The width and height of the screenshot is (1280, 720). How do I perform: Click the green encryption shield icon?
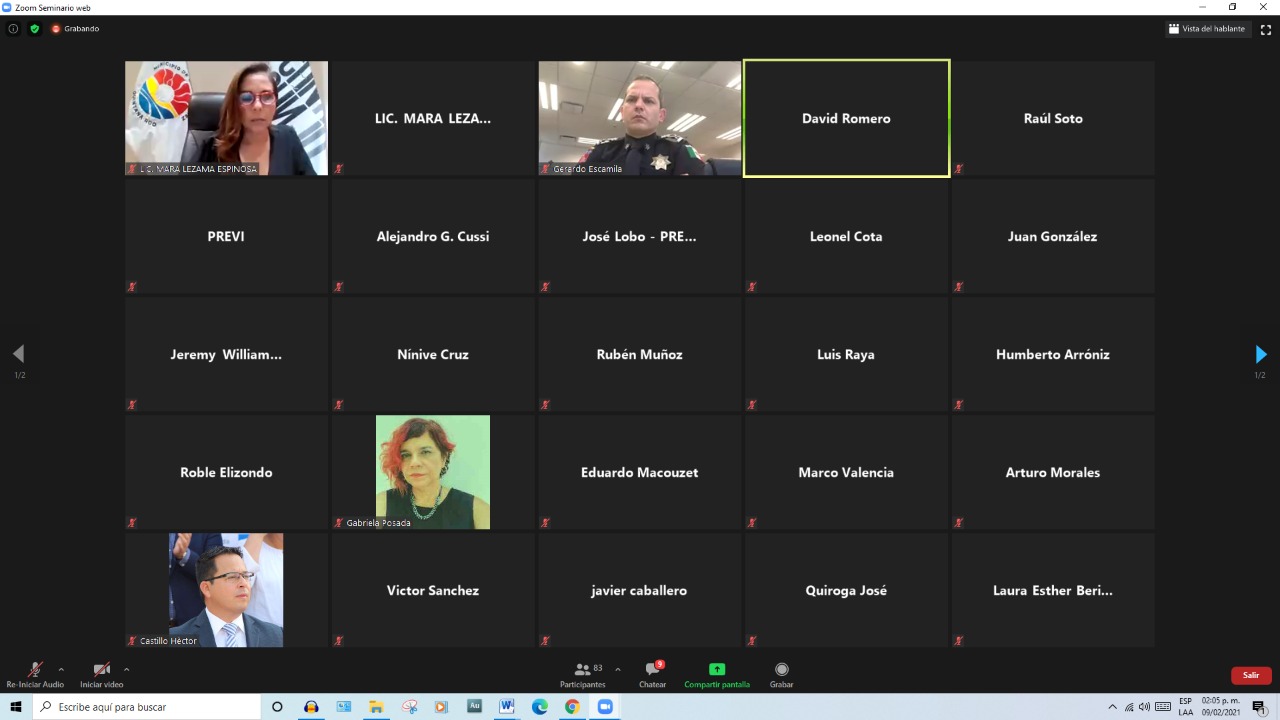tap(35, 29)
